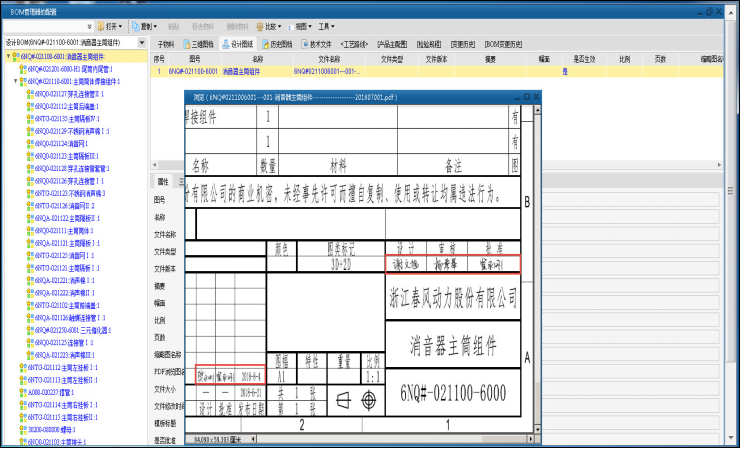Select tree item 6NQ#-021201-6000-H1
The image size is (740, 449).
(x=70, y=69)
